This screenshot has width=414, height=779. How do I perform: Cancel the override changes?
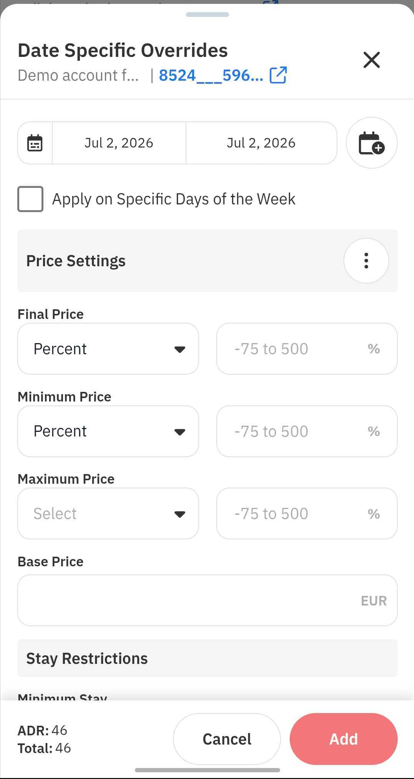tap(227, 739)
